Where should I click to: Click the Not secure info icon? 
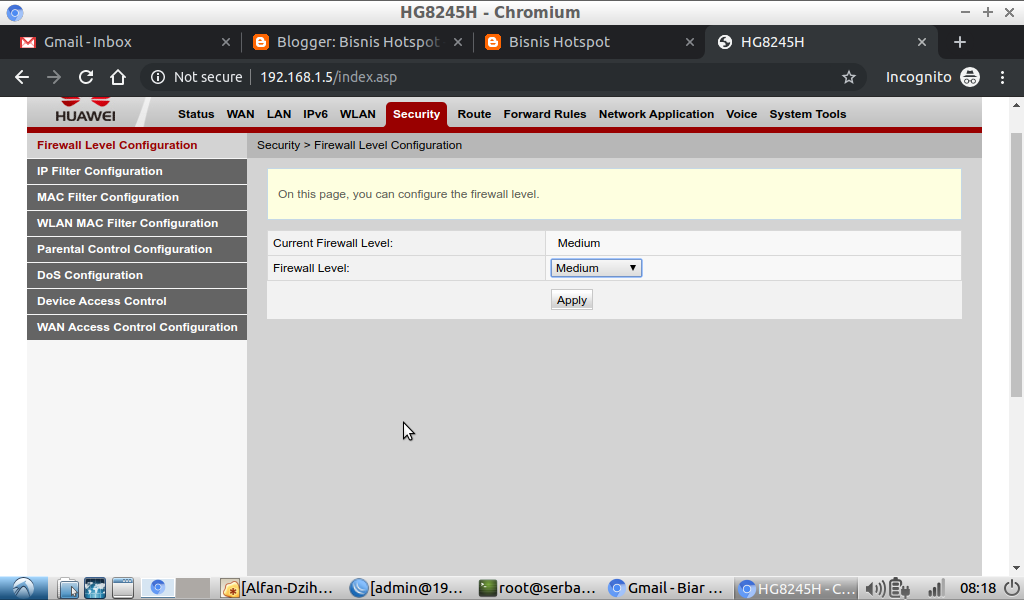coord(158,76)
